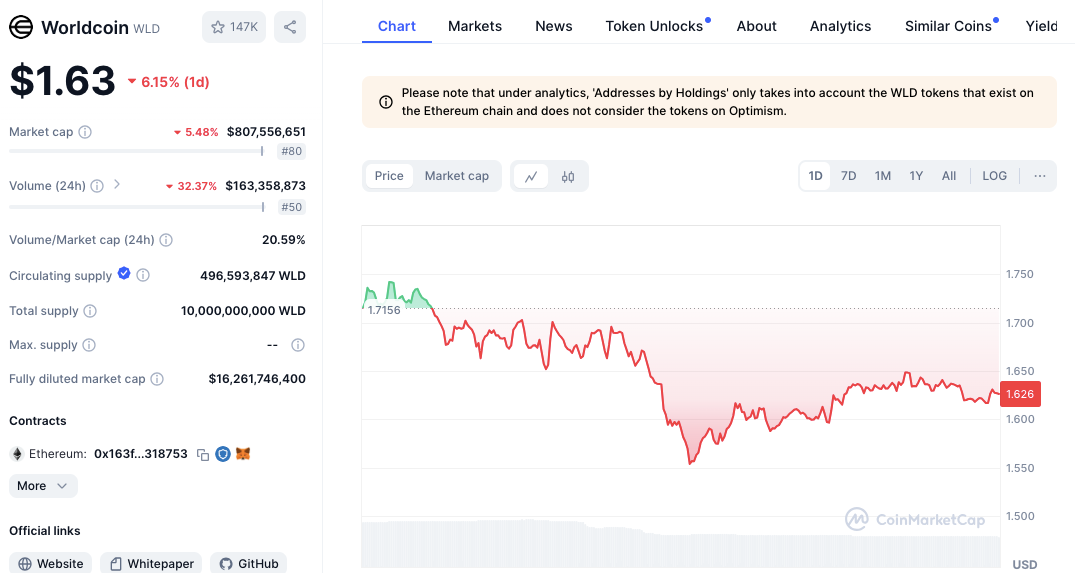Show Volume/Market cap info icon
1075x573 pixels.
click(166, 240)
